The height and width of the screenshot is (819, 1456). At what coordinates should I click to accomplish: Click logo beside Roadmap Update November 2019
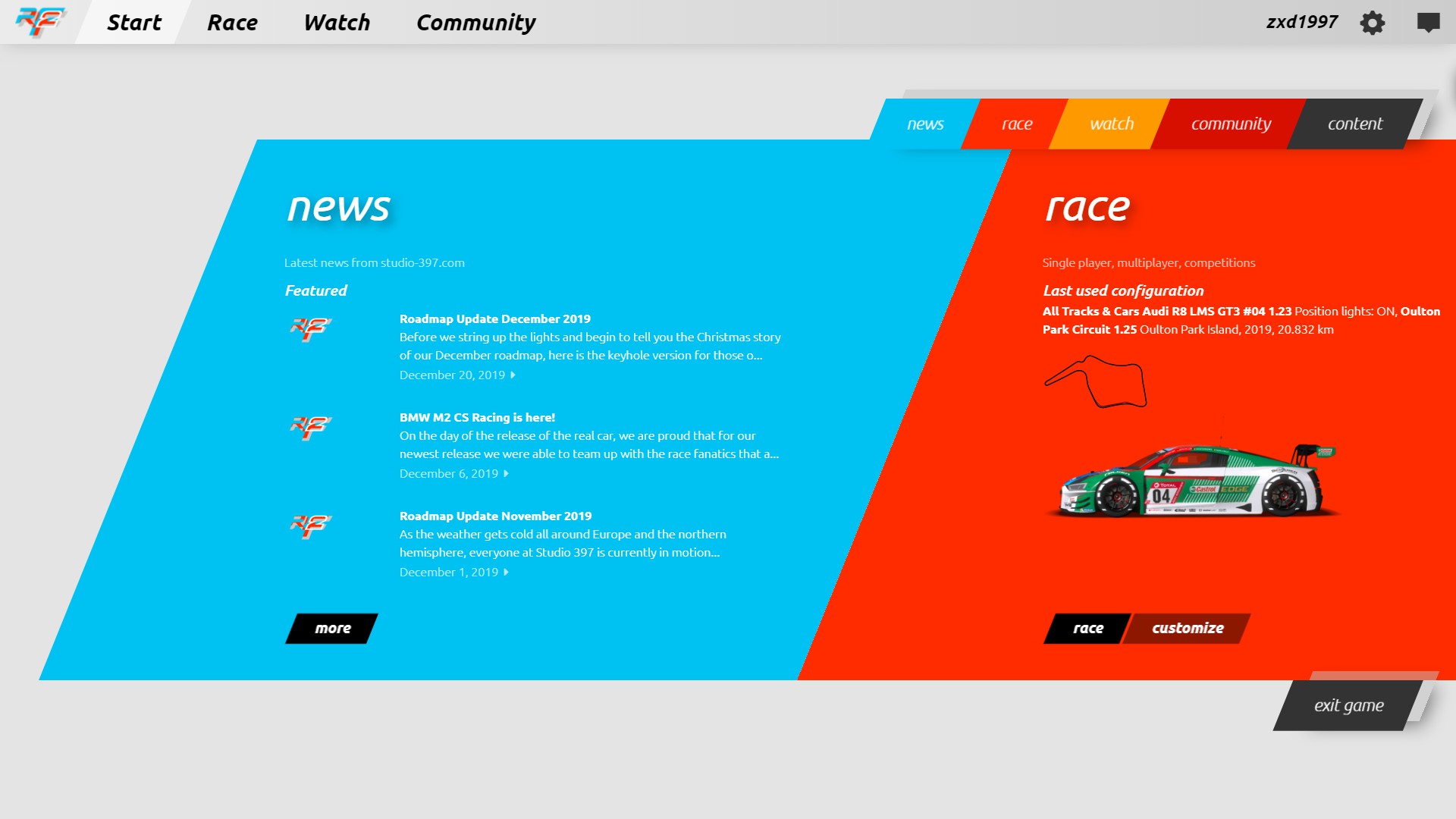tap(311, 526)
